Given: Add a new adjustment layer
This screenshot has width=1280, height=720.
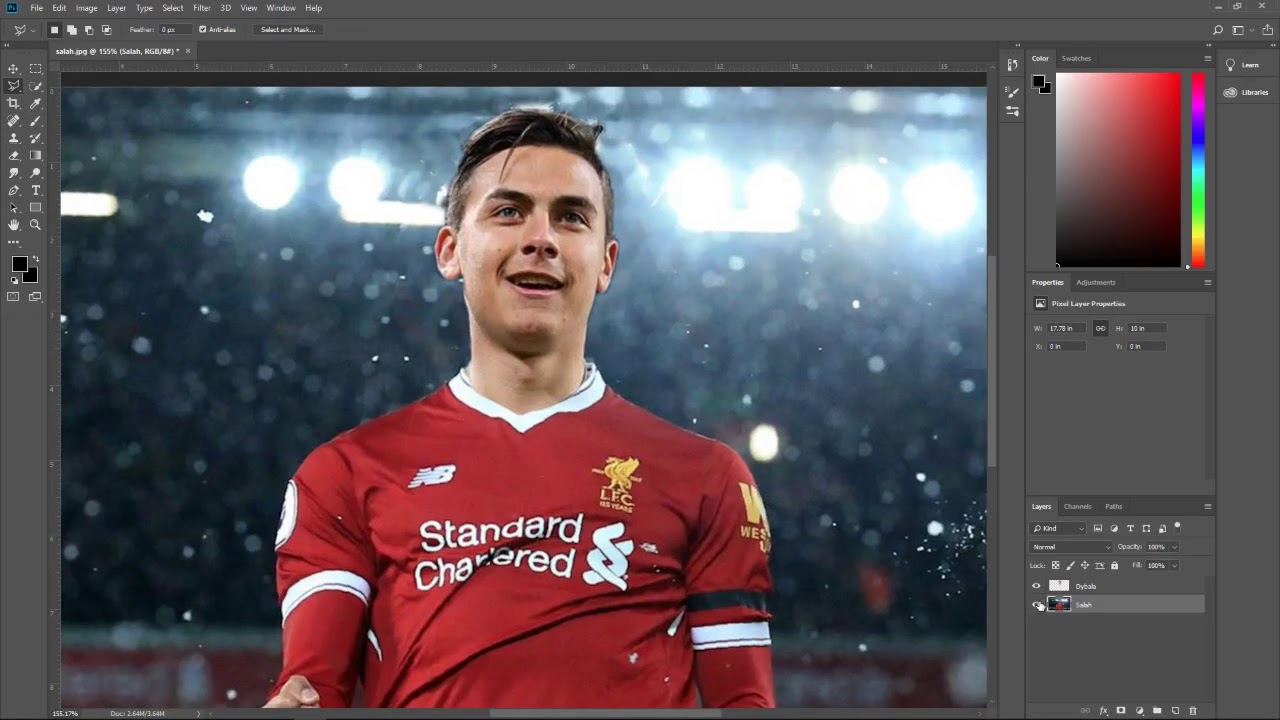Looking at the screenshot, I should click(x=1139, y=711).
